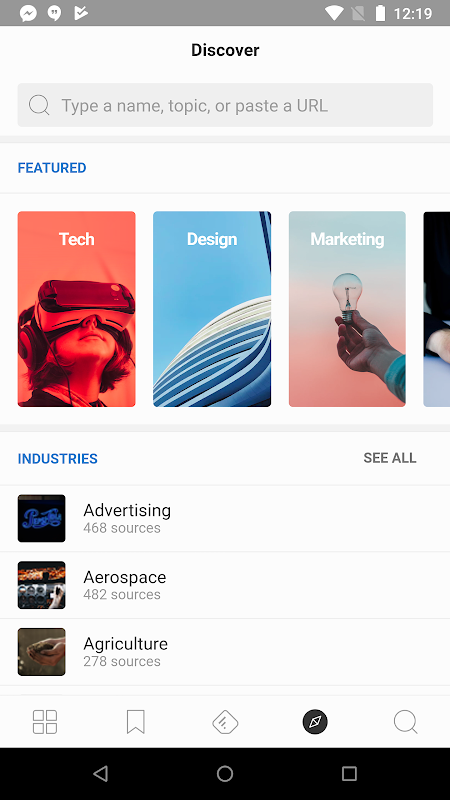Click SEE ALL for Industries
The width and height of the screenshot is (450, 800).
390,458
